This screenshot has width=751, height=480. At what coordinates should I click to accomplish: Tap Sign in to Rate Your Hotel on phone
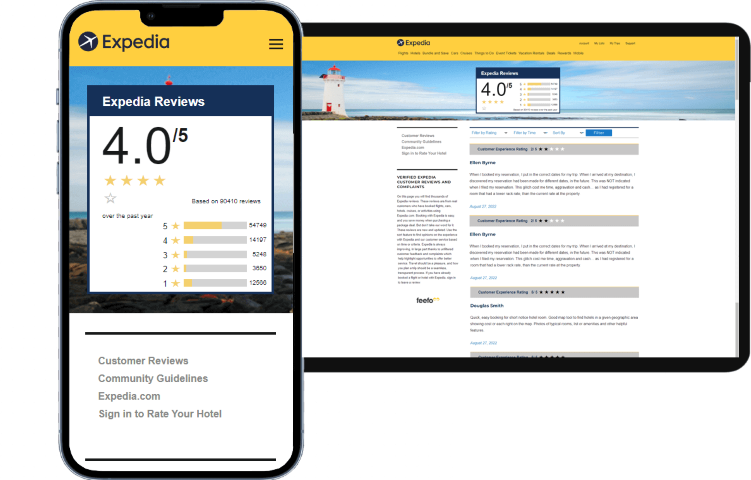coord(160,414)
